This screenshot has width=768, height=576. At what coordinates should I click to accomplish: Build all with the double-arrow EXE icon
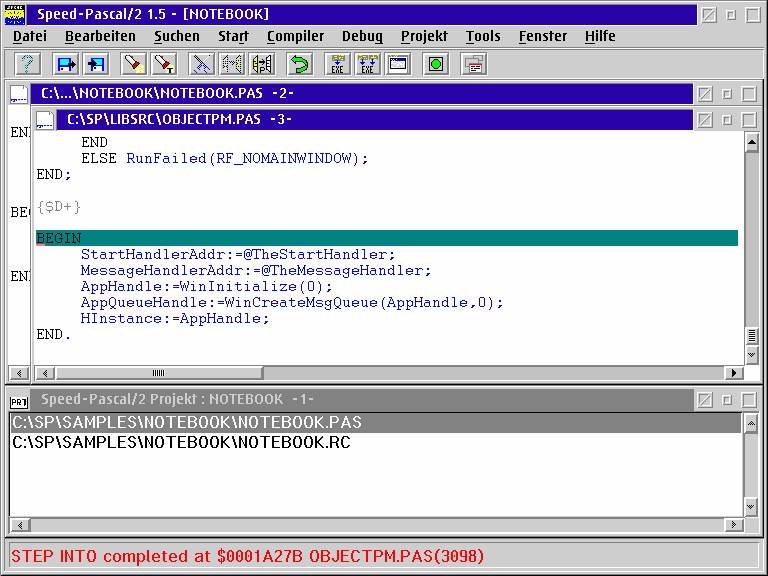[x=368, y=64]
